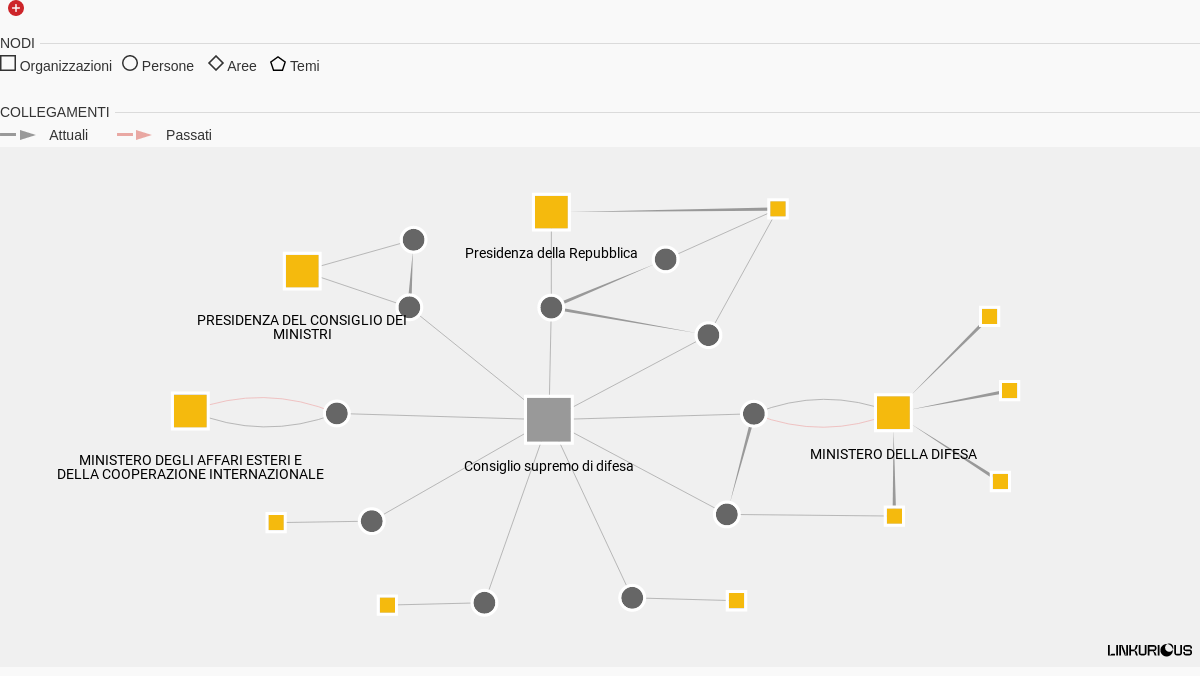Click the NODI section heading

pos(17,43)
